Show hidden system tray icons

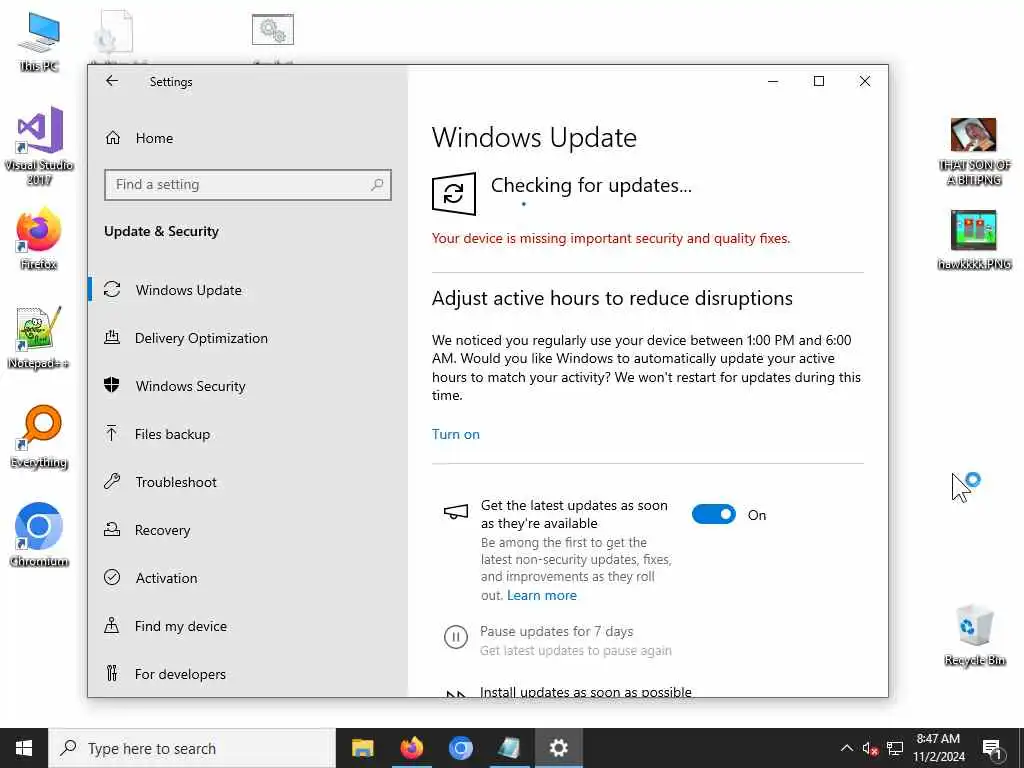pyautogui.click(x=846, y=748)
